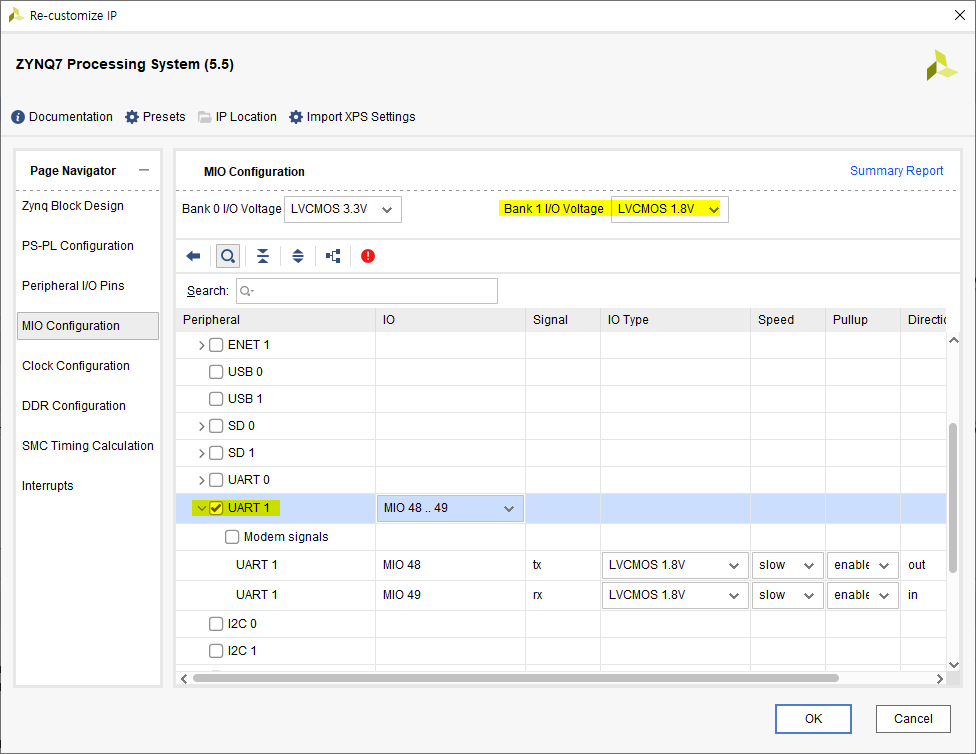Click the IO Type column header

click(x=675, y=320)
